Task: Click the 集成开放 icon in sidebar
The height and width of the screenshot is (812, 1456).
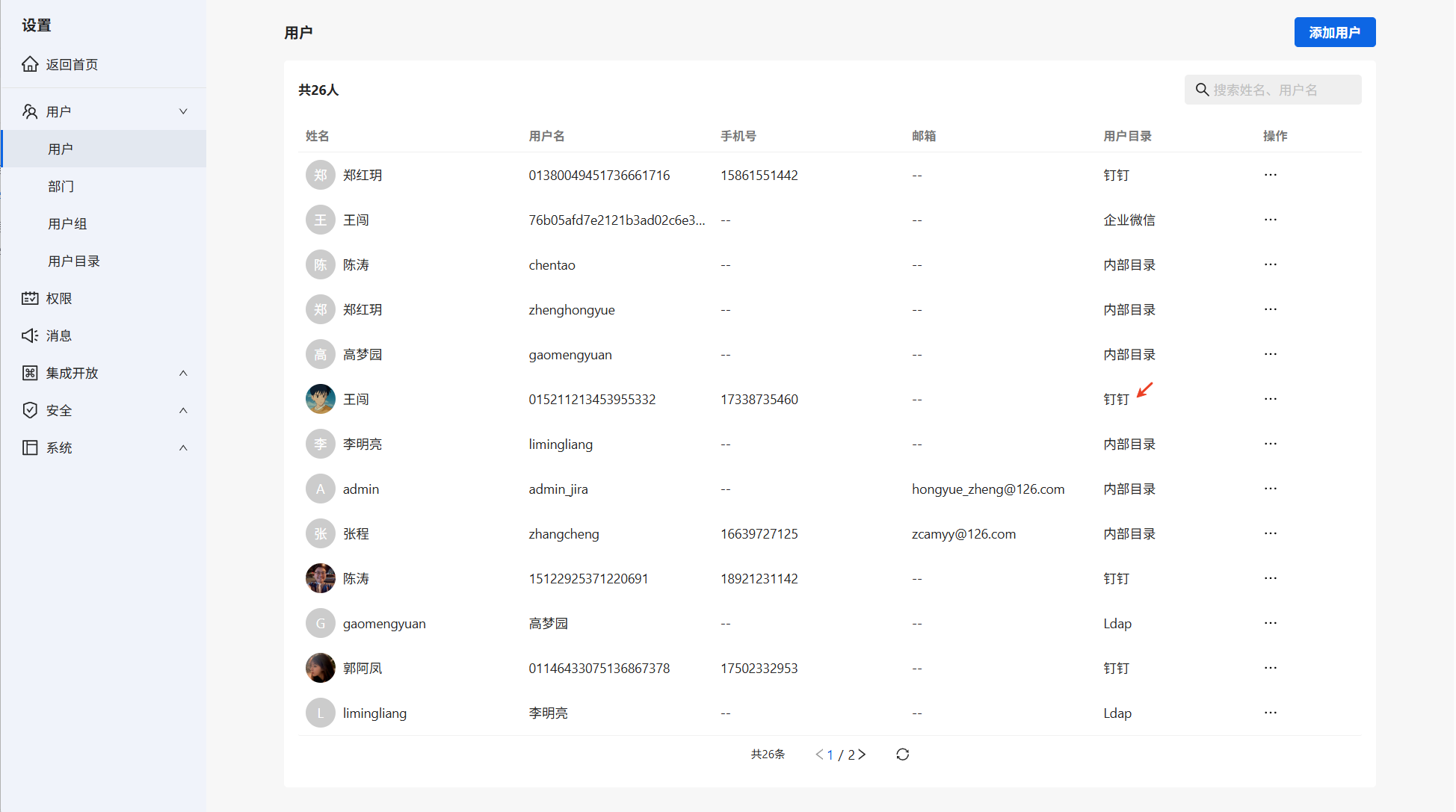Action: 30,373
